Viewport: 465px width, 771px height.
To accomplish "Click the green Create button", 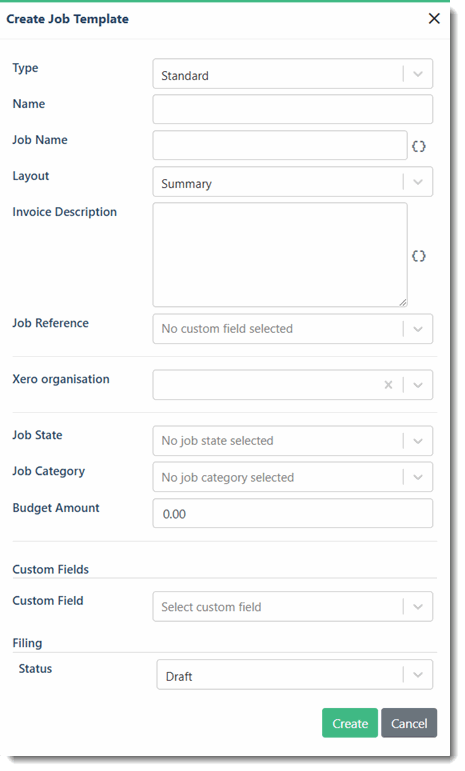I will 350,723.
